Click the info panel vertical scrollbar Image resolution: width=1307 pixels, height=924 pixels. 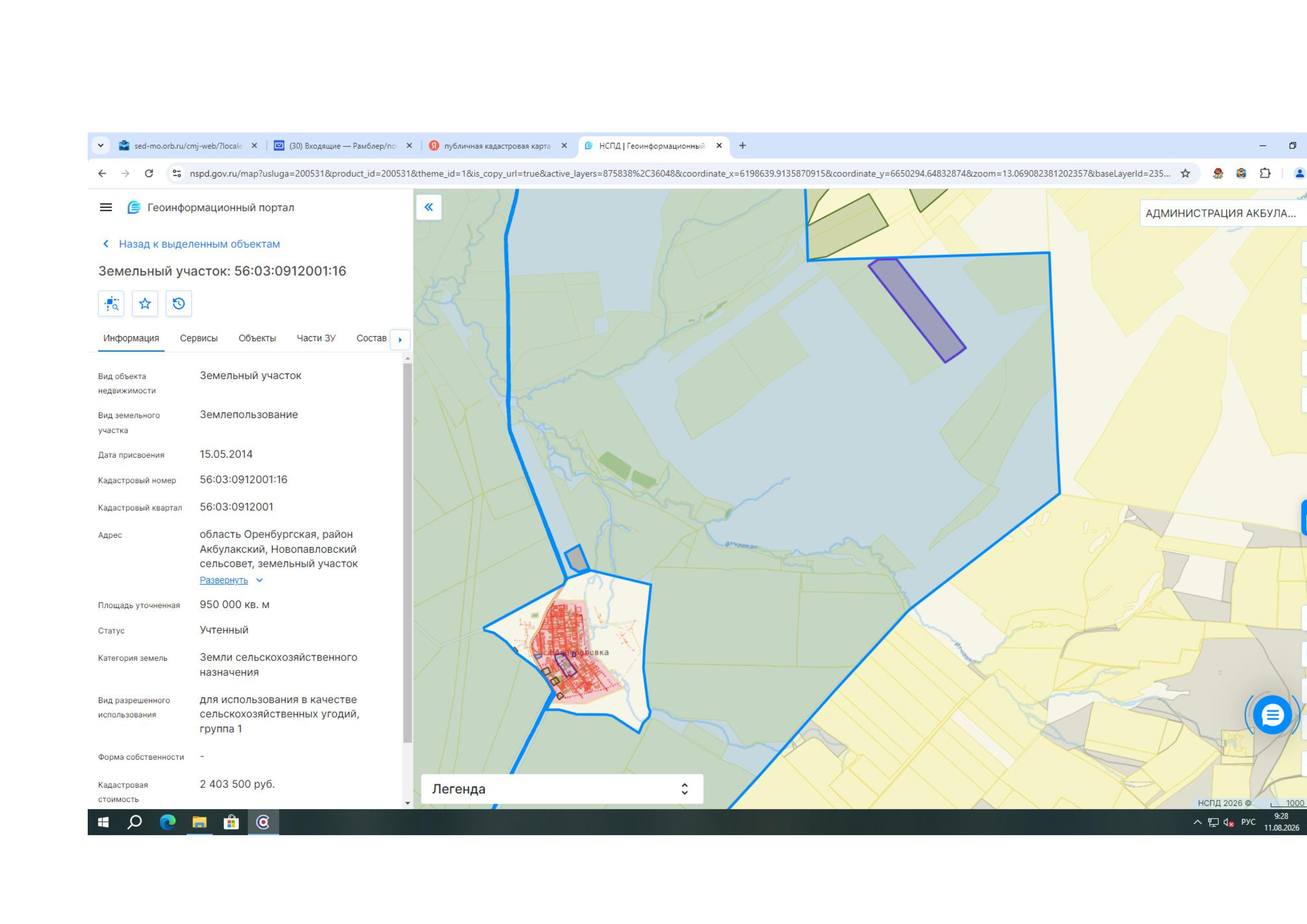click(x=407, y=552)
